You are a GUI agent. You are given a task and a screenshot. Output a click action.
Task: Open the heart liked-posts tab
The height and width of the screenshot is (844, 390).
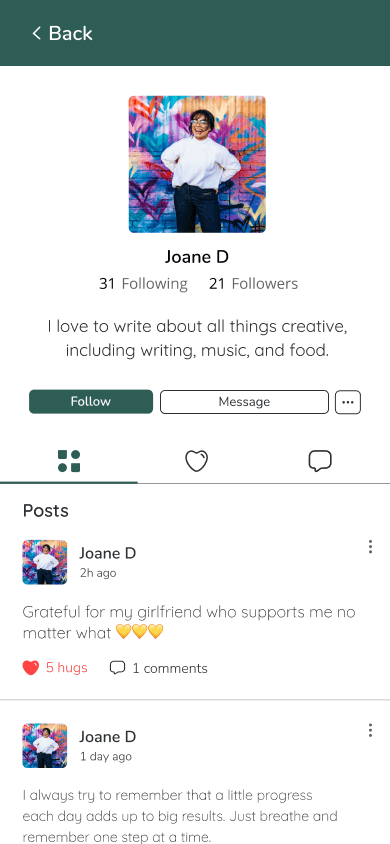[196, 461]
